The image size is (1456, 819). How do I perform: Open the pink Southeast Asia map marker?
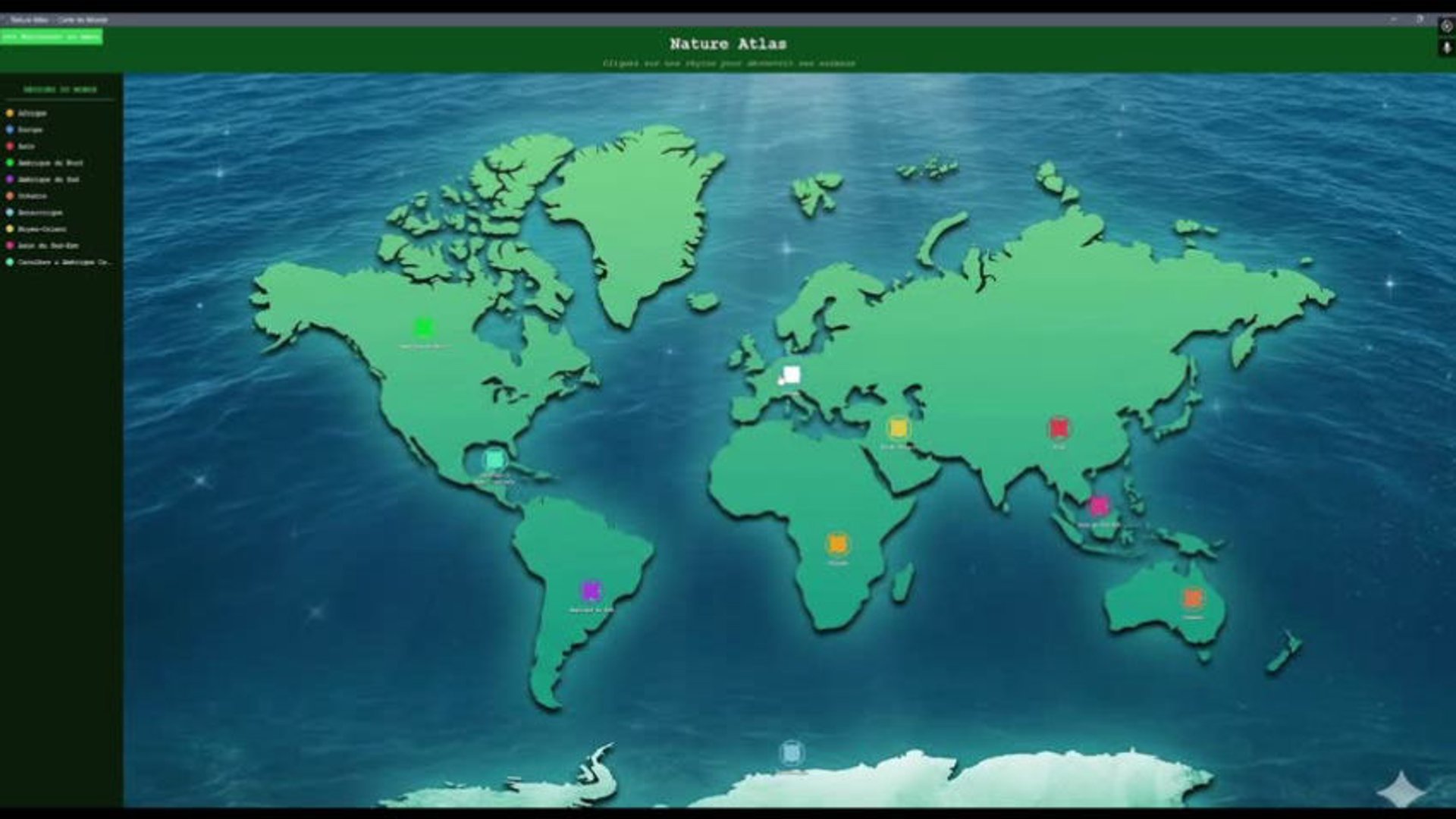[x=1099, y=506]
